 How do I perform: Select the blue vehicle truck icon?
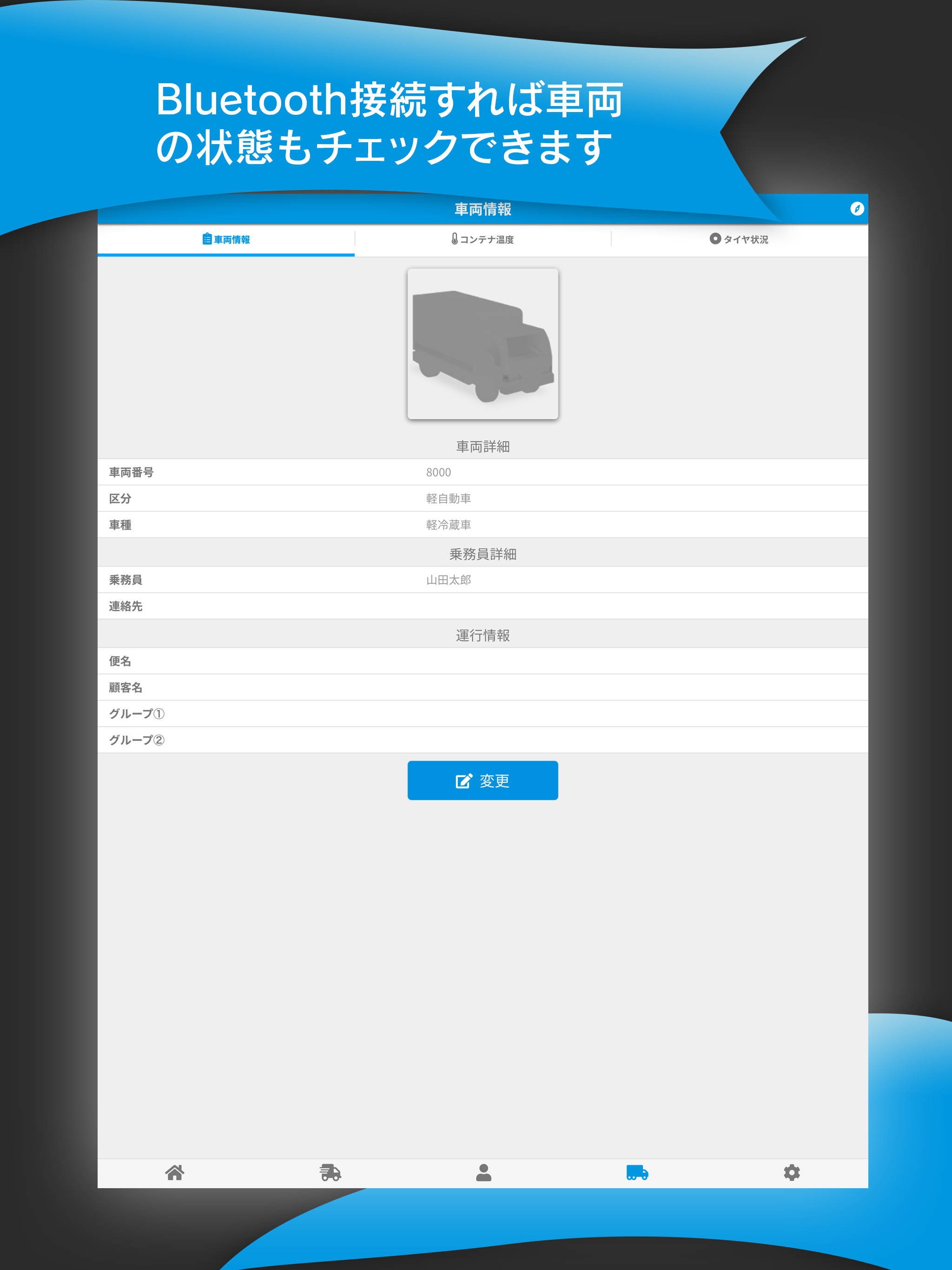(x=637, y=1172)
